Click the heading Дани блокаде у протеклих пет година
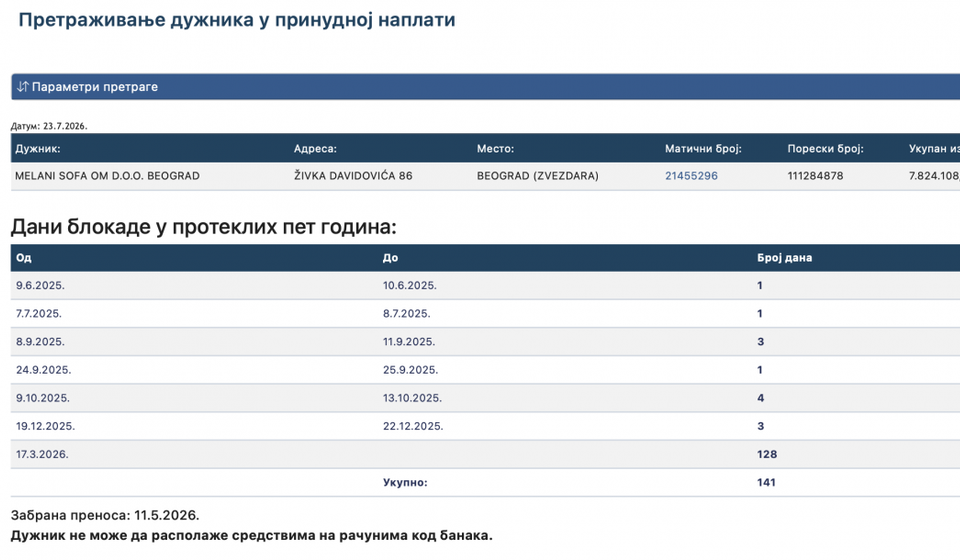The image size is (960, 560). coord(203,227)
